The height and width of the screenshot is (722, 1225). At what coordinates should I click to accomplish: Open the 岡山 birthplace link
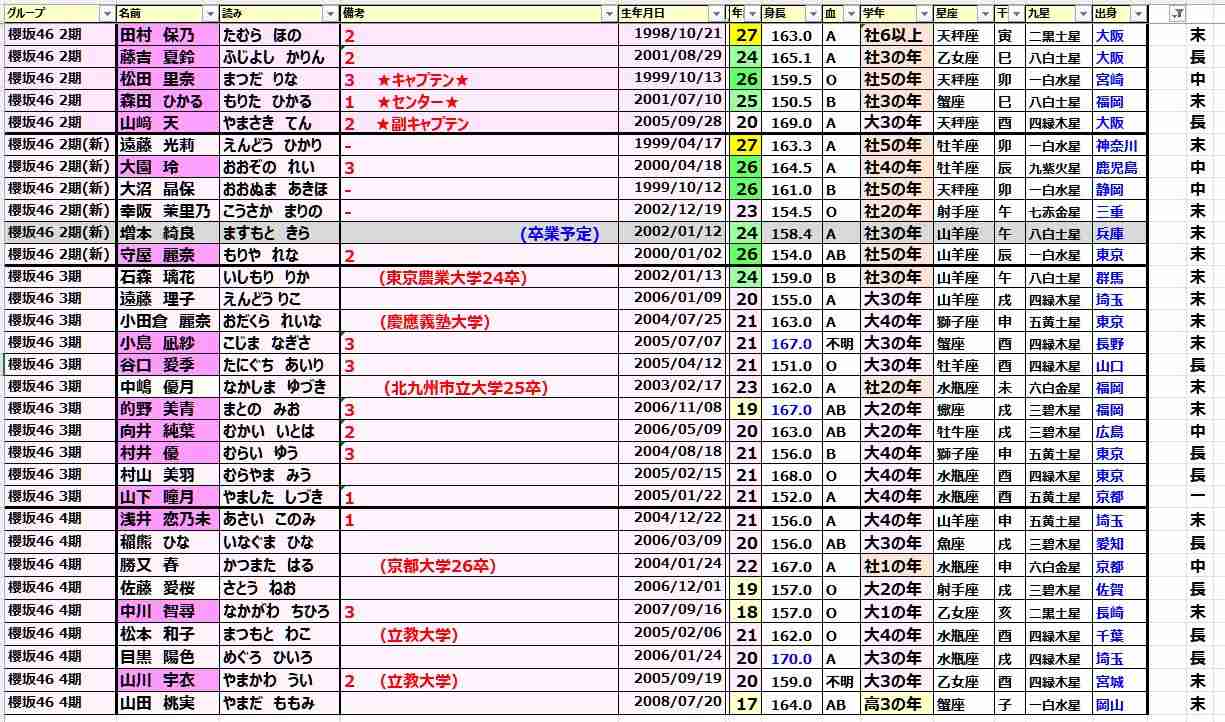point(1109,705)
